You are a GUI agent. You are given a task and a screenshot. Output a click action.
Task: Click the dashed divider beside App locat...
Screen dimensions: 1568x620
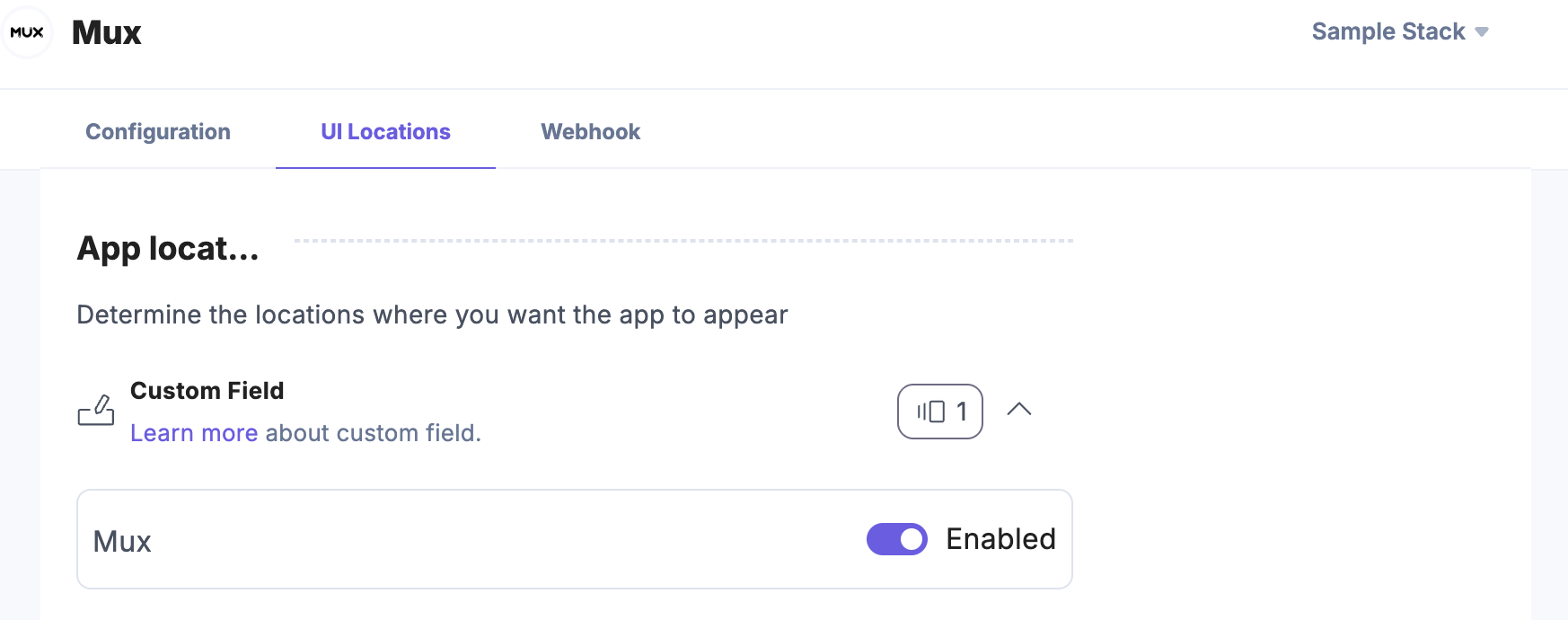pyautogui.click(x=683, y=241)
